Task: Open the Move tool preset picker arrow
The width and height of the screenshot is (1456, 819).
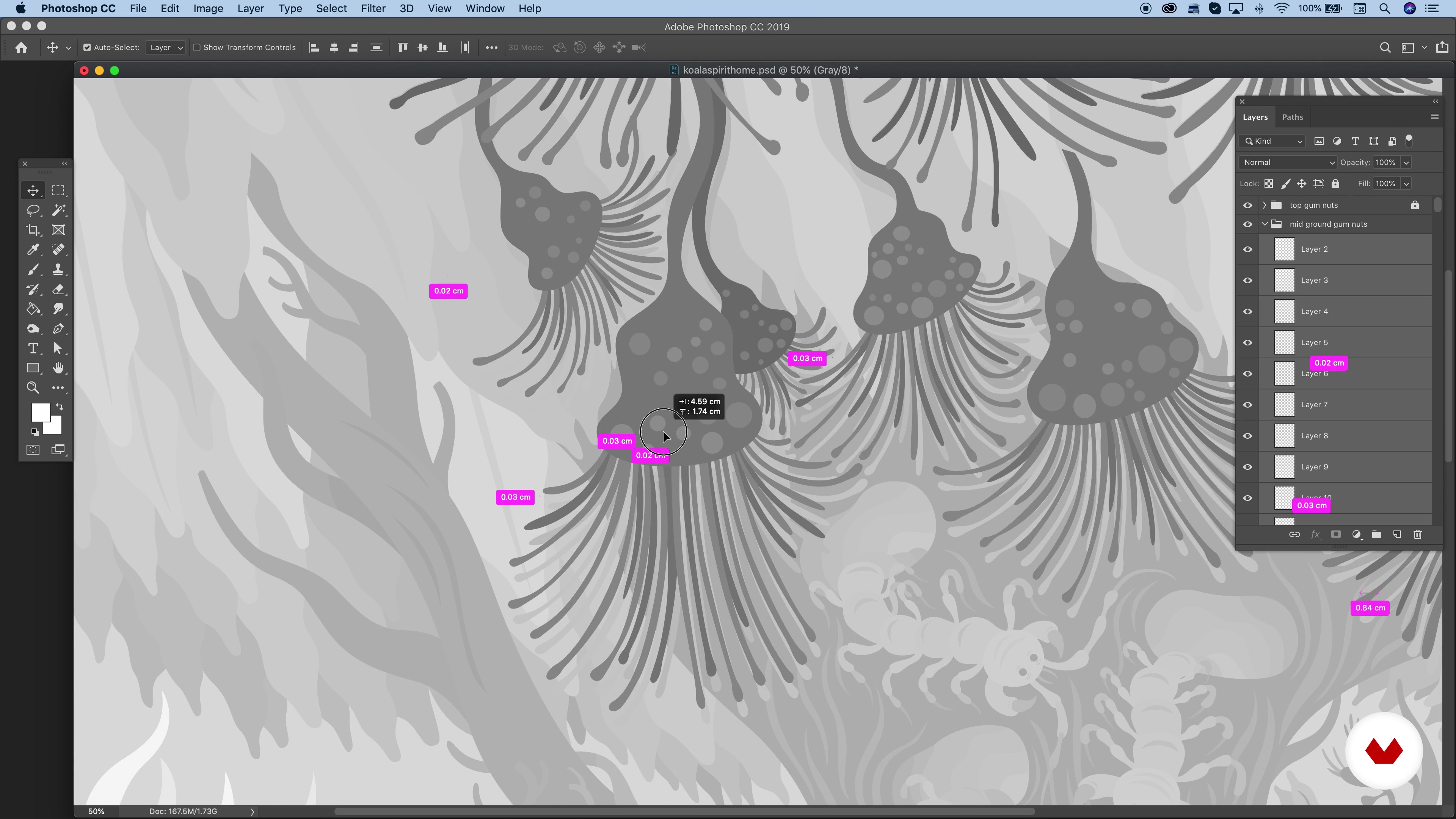Action: [x=68, y=48]
